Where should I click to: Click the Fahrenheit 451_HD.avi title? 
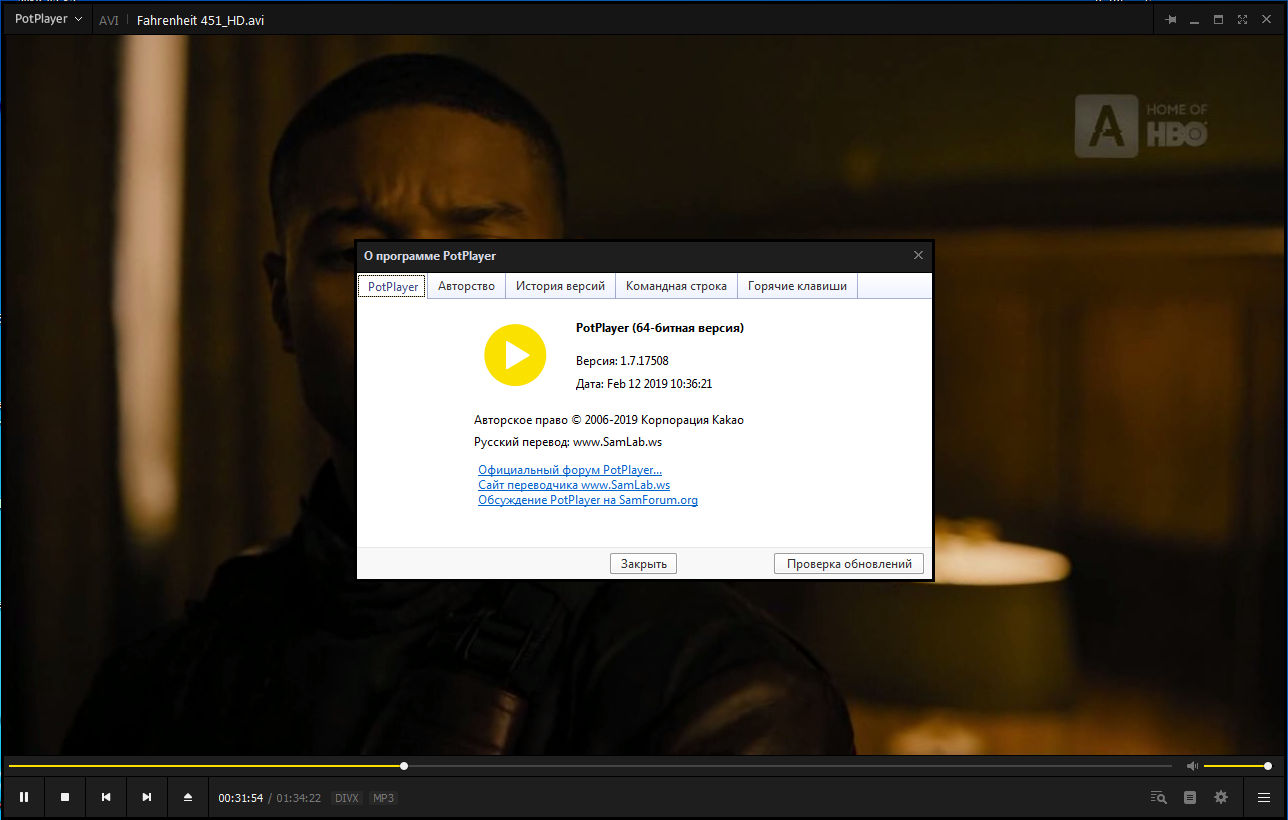201,20
